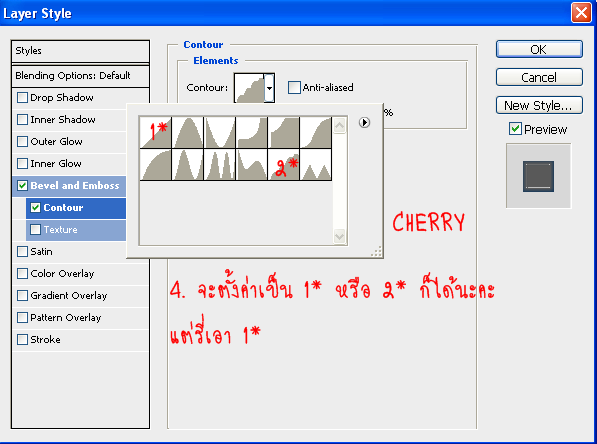This screenshot has width=597, height=444.
Task: Confirm with the OK button
Action: coord(539,50)
